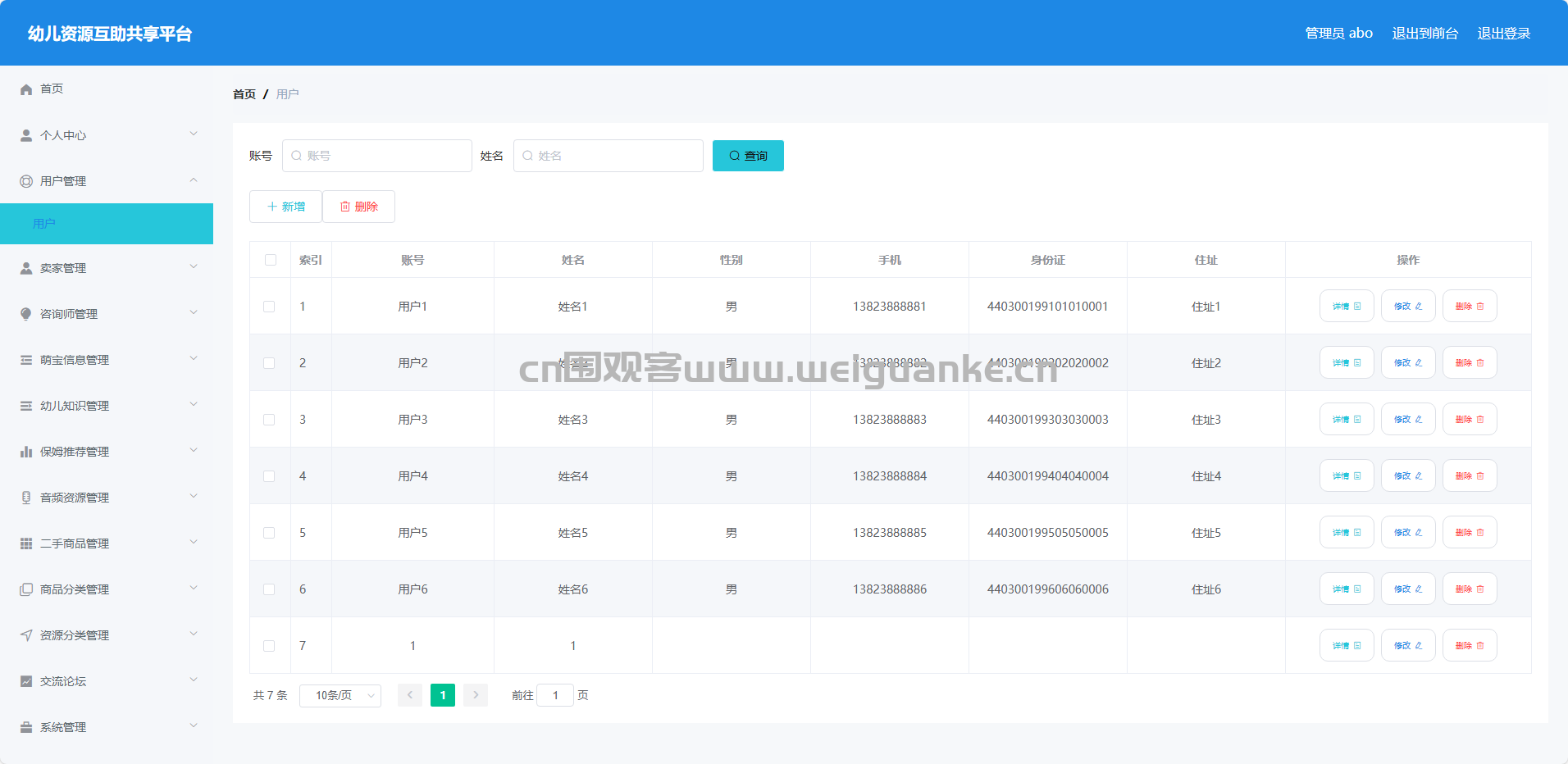Open 详情 for row 用户4
Image resolution: width=1568 pixels, height=764 pixels.
(x=1347, y=475)
